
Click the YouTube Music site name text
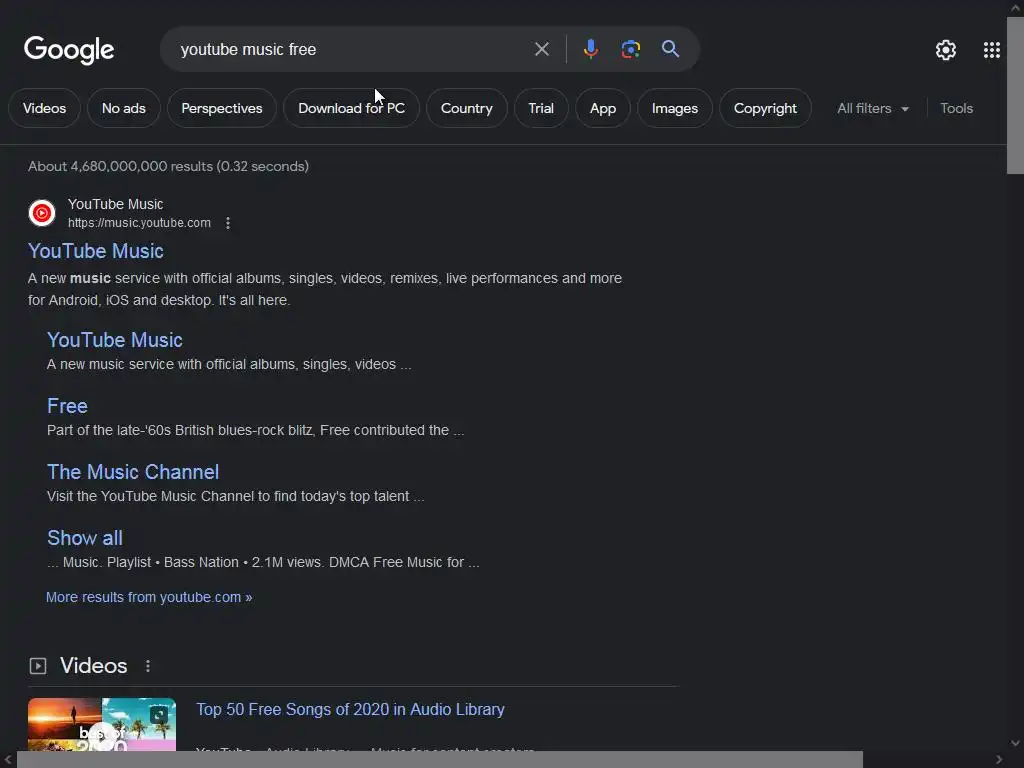pyautogui.click(x=116, y=204)
